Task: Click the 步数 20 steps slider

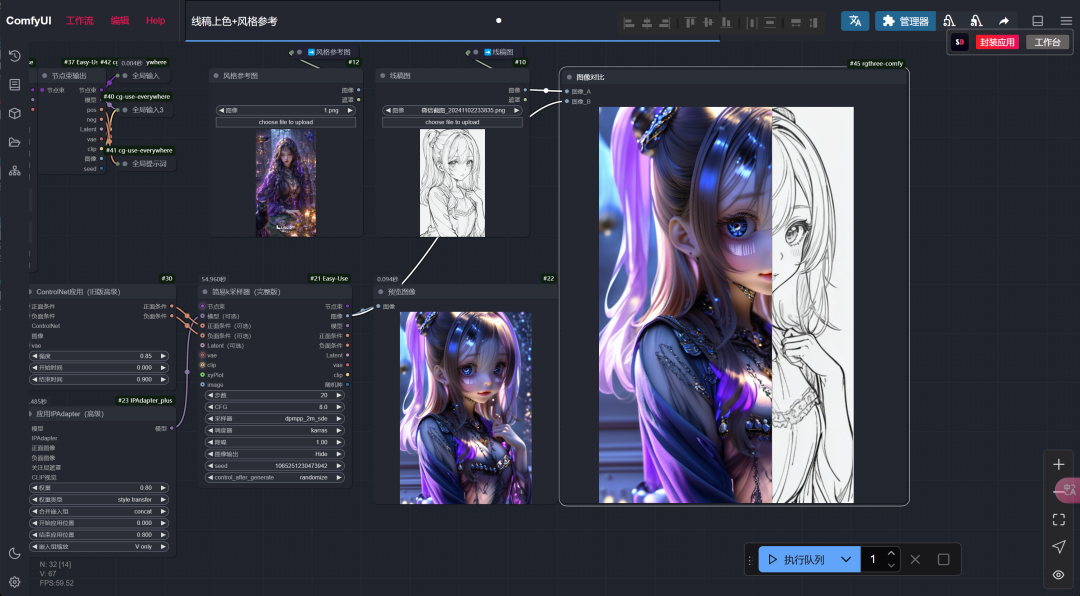Action: click(276, 395)
